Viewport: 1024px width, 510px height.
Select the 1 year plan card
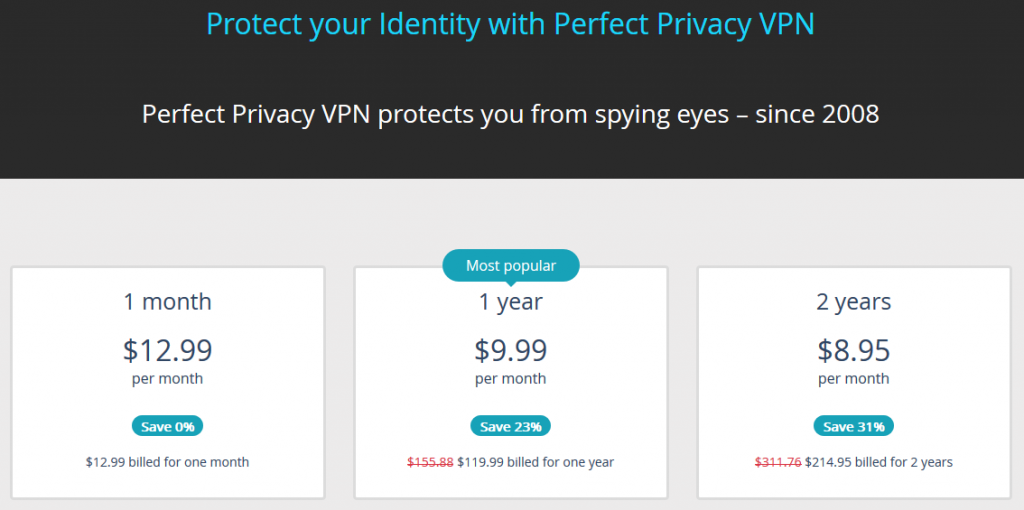(511, 383)
